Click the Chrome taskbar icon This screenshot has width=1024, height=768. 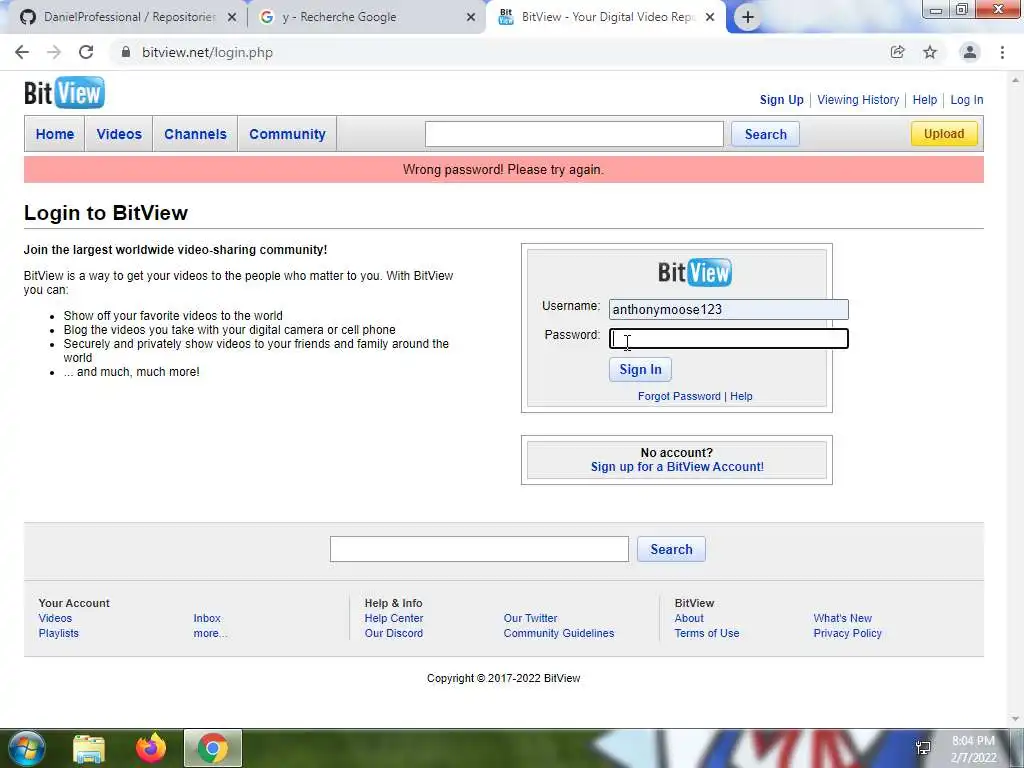pos(213,748)
